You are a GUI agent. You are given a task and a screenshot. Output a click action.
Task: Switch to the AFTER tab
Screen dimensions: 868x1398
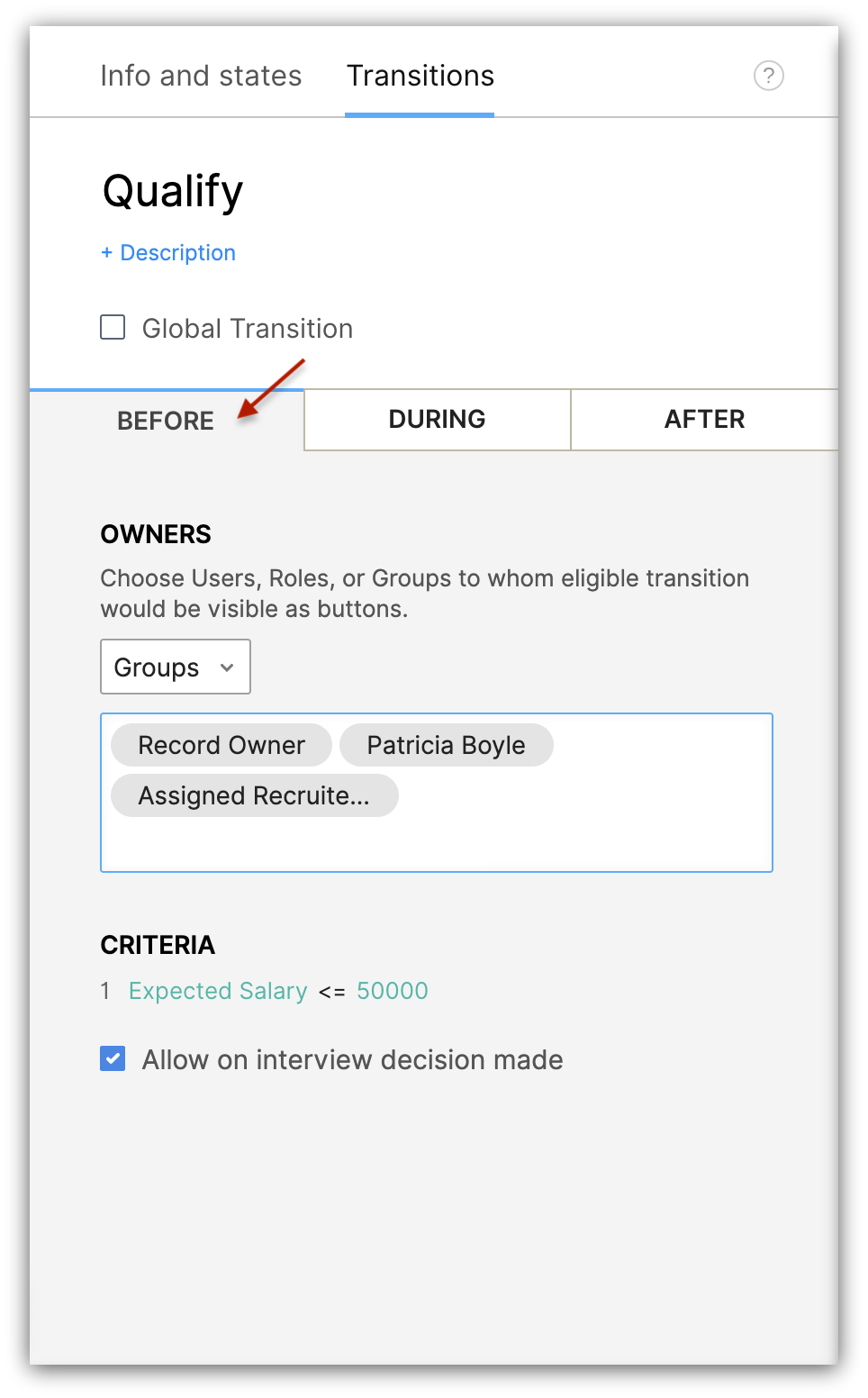pos(704,419)
